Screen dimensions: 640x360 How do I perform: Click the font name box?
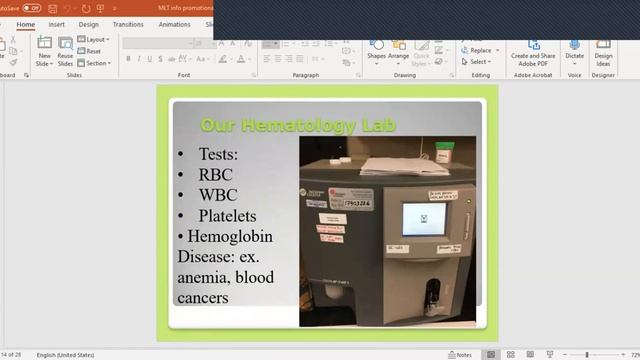[x=157, y=43]
